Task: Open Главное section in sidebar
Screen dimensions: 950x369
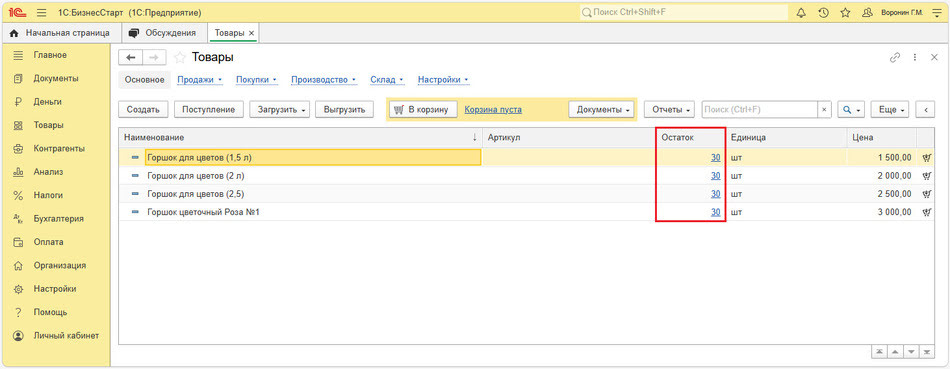Action: click(55, 55)
